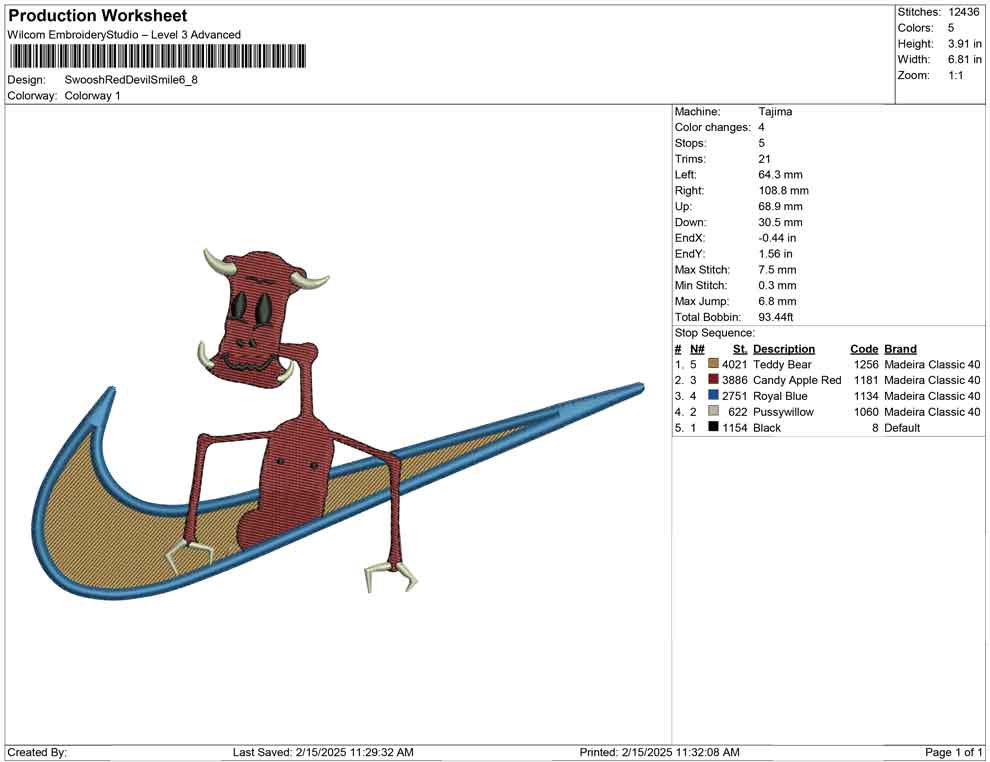Viewport: 990px width, 762px height.
Task: Click the 'Default' brand entry
Action: coord(902,427)
